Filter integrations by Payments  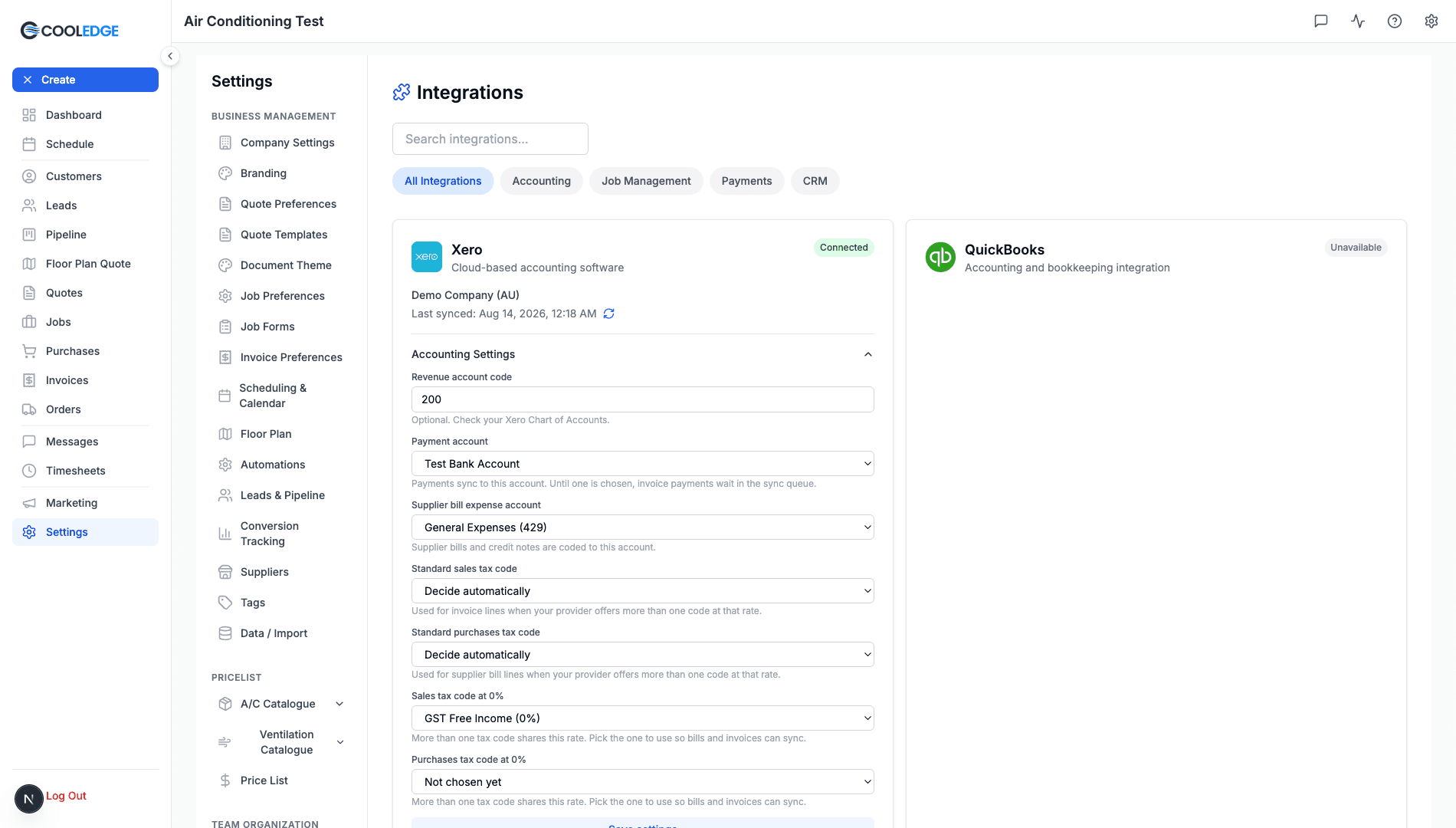point(746,181)
